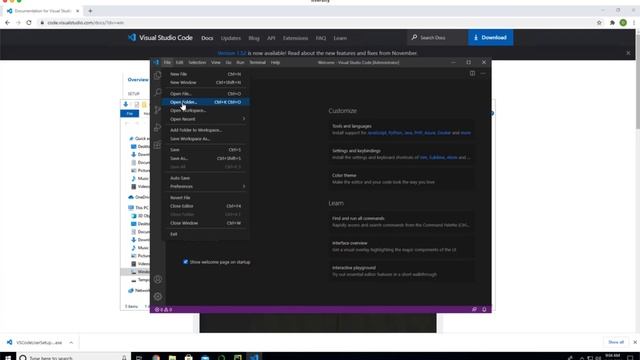Open the Search view in VS Code activity bar
This screenshot has width=640, height=360.
click(x=158, y=92)
